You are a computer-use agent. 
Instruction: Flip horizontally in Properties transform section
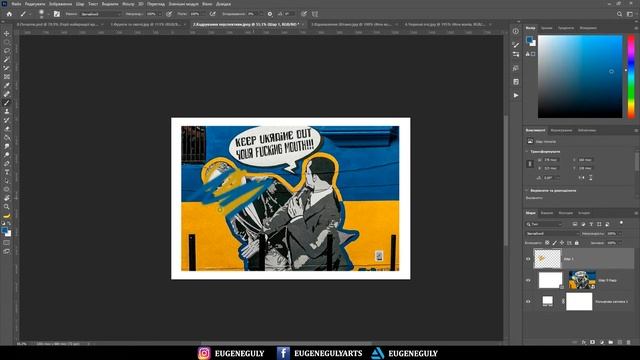(582, 178)
